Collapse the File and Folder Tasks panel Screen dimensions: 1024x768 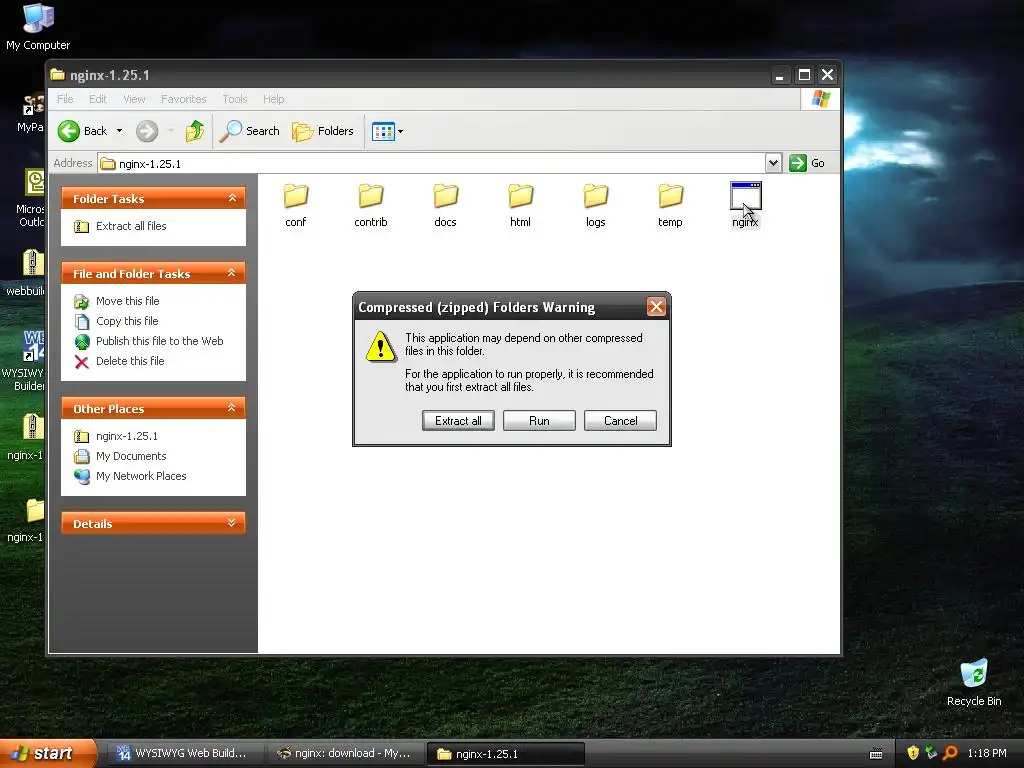point(231,273)
